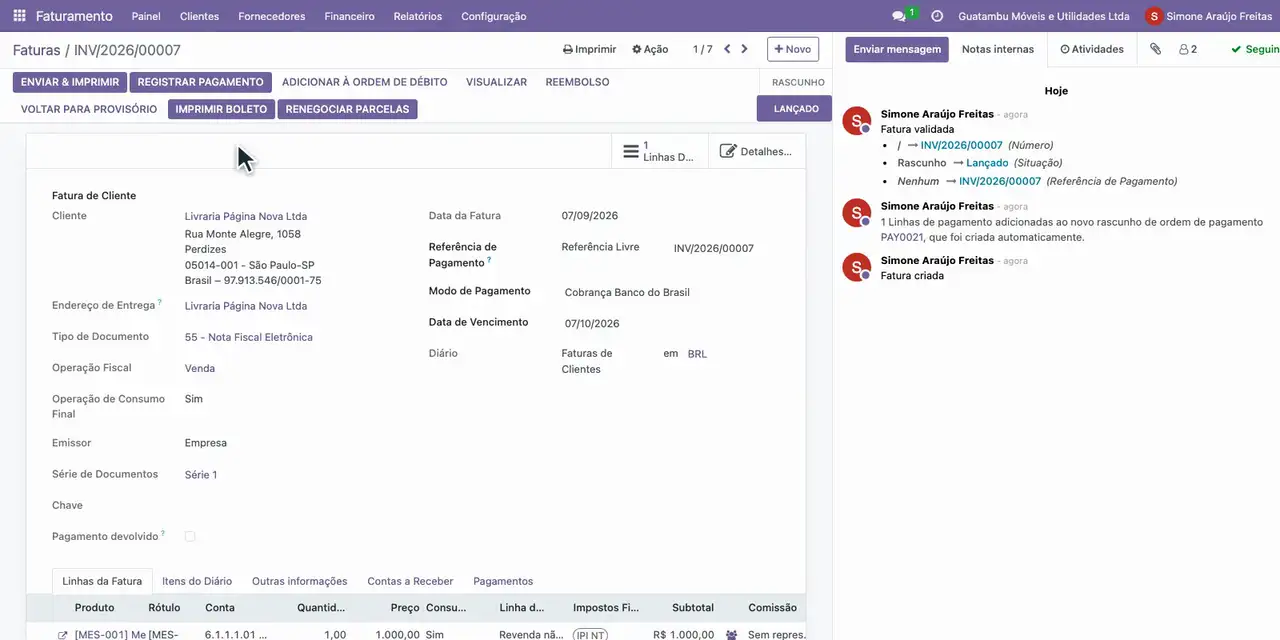1280x640 pixels.
Task: Switch to Notas internas in the chatter
Action: (x=998, y=49)
